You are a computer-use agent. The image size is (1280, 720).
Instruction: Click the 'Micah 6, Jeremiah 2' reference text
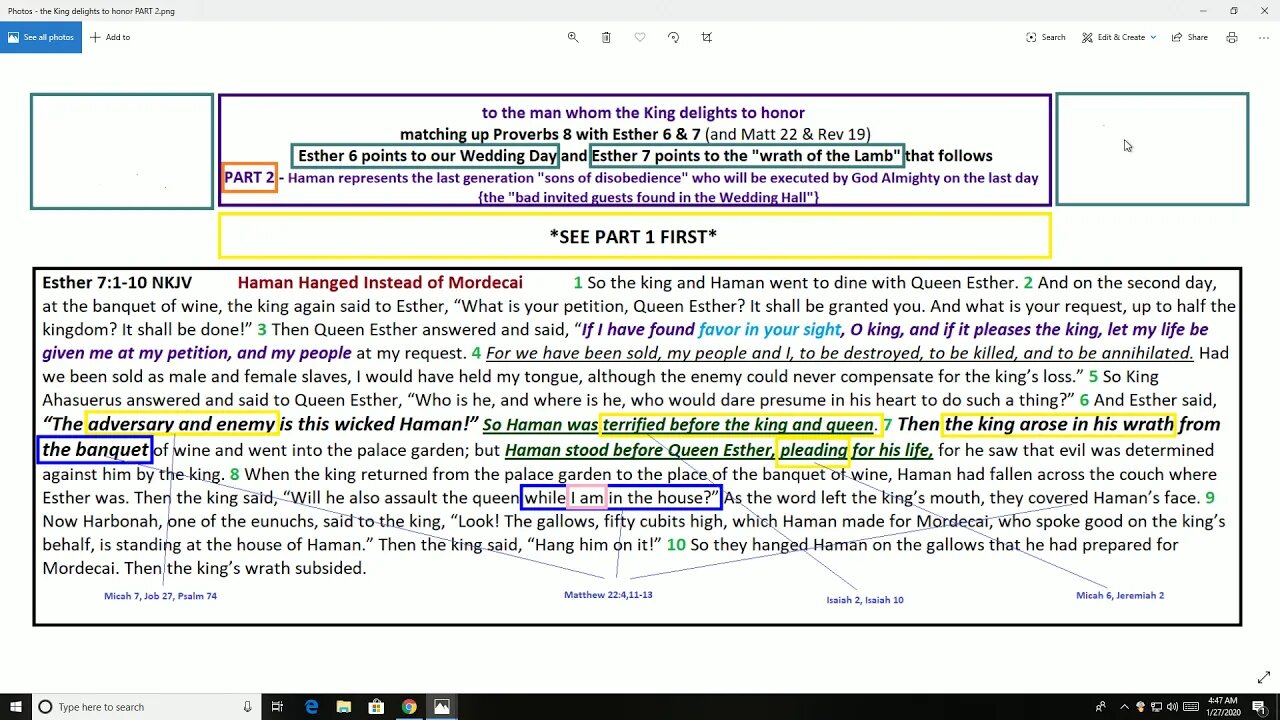click(1120, 595)
